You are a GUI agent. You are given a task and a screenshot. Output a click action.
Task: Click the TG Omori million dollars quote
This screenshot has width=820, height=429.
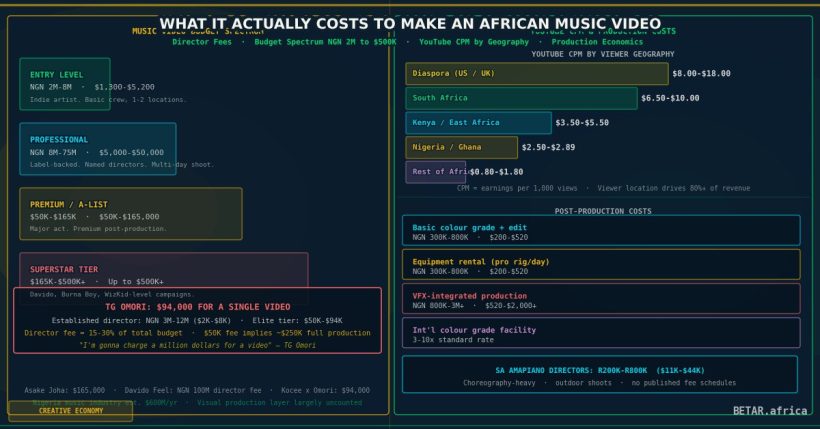click(198, 345)
